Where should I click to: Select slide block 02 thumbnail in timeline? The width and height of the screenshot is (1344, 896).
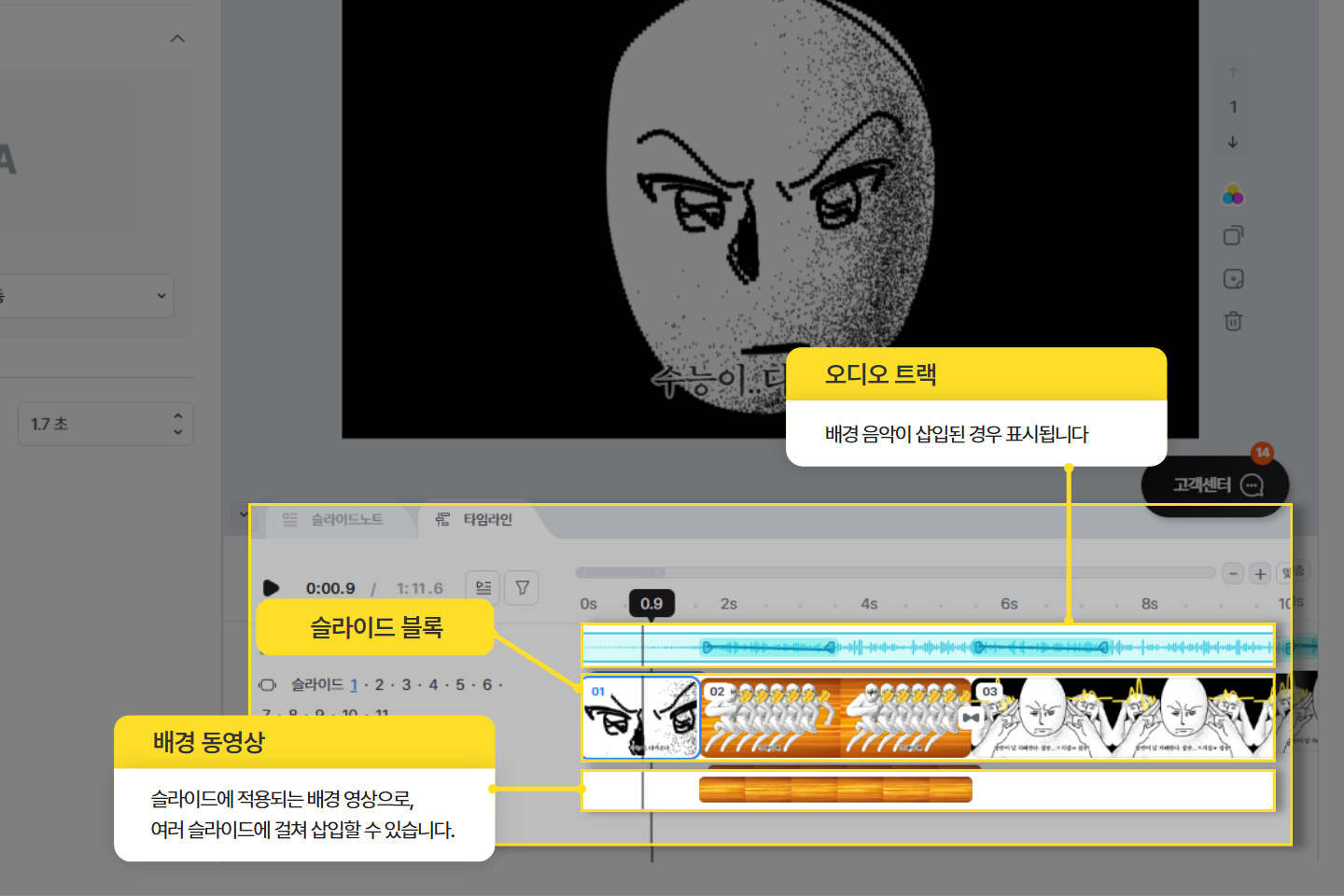[x=770, y=718]
